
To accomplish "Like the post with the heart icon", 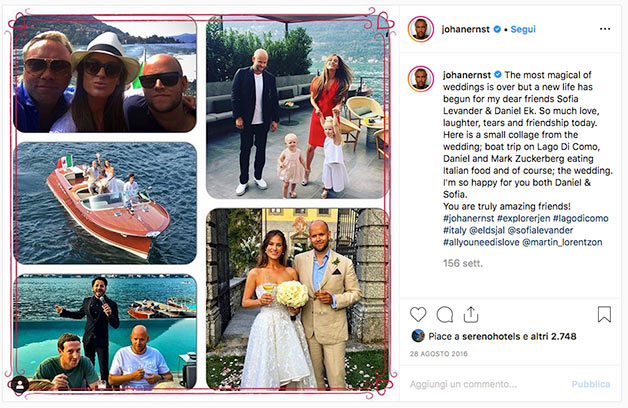I will click(418, 314).
